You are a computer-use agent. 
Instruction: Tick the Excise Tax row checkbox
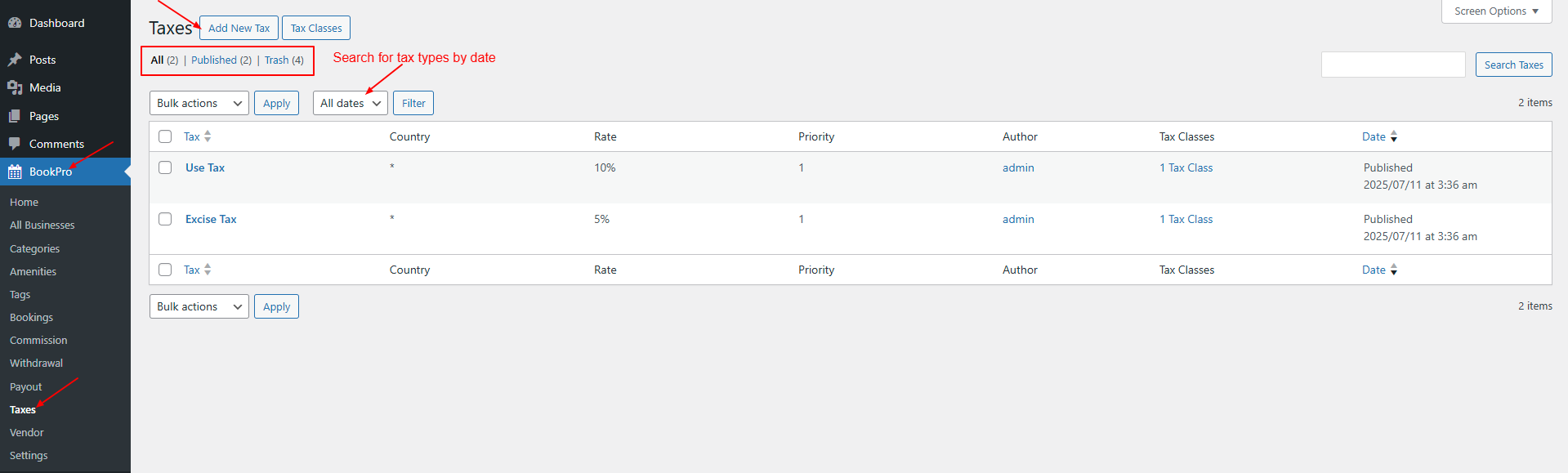pos(165,219)
